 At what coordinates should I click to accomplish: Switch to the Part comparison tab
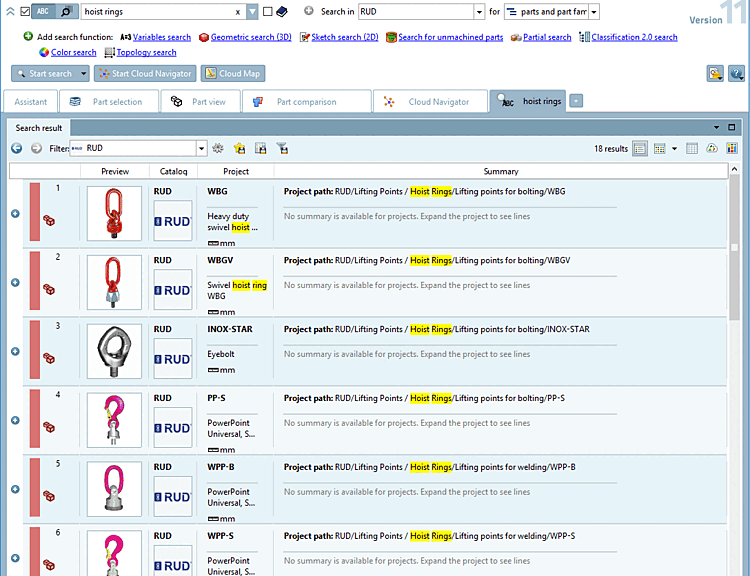[307, 101]
